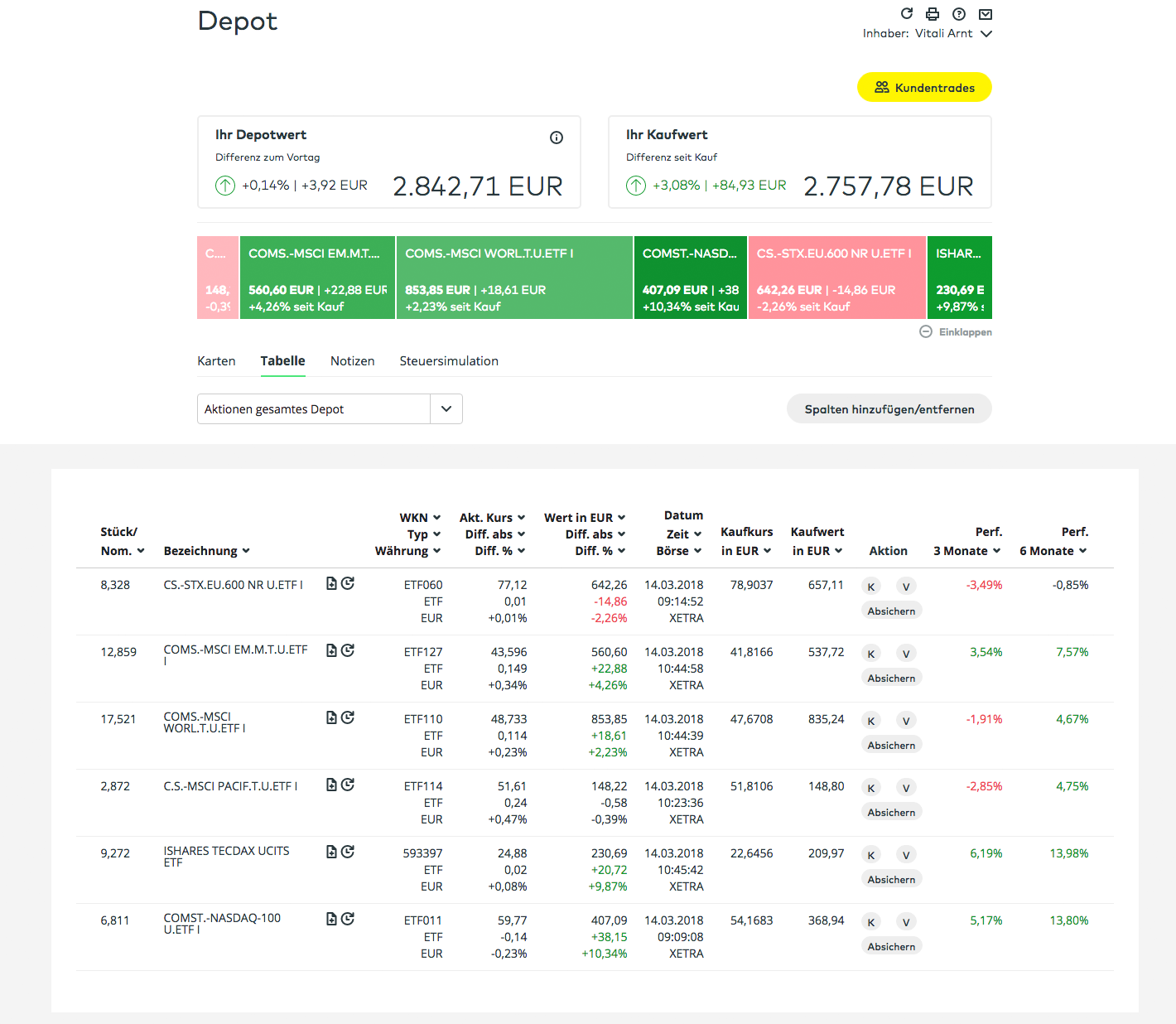This screenshot has height=1024, width=1176.
Task: Sort by Perf. 3 Monate column
Action: click(x=967, y=542)
